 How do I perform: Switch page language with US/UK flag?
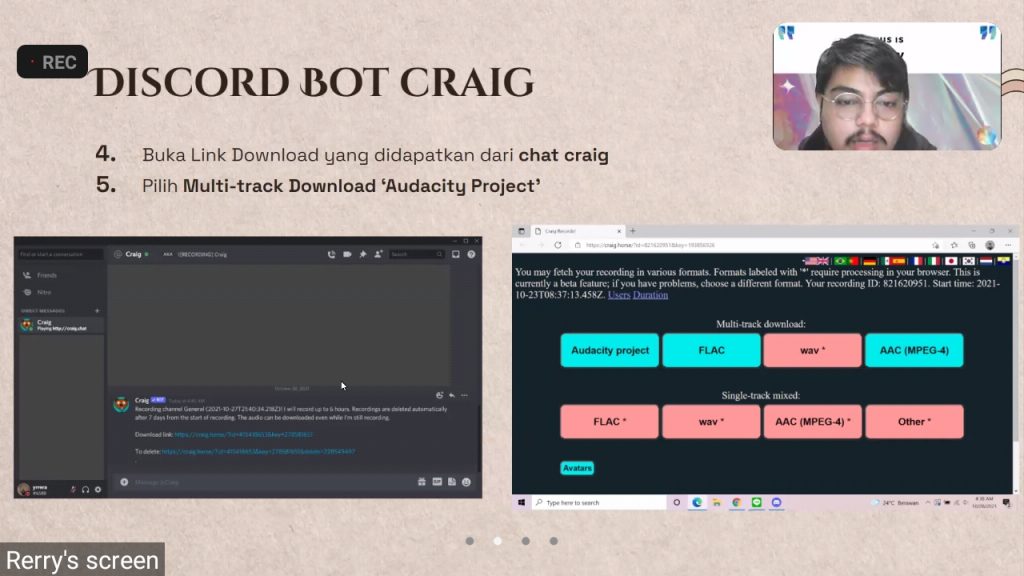(x=816, y=261)
